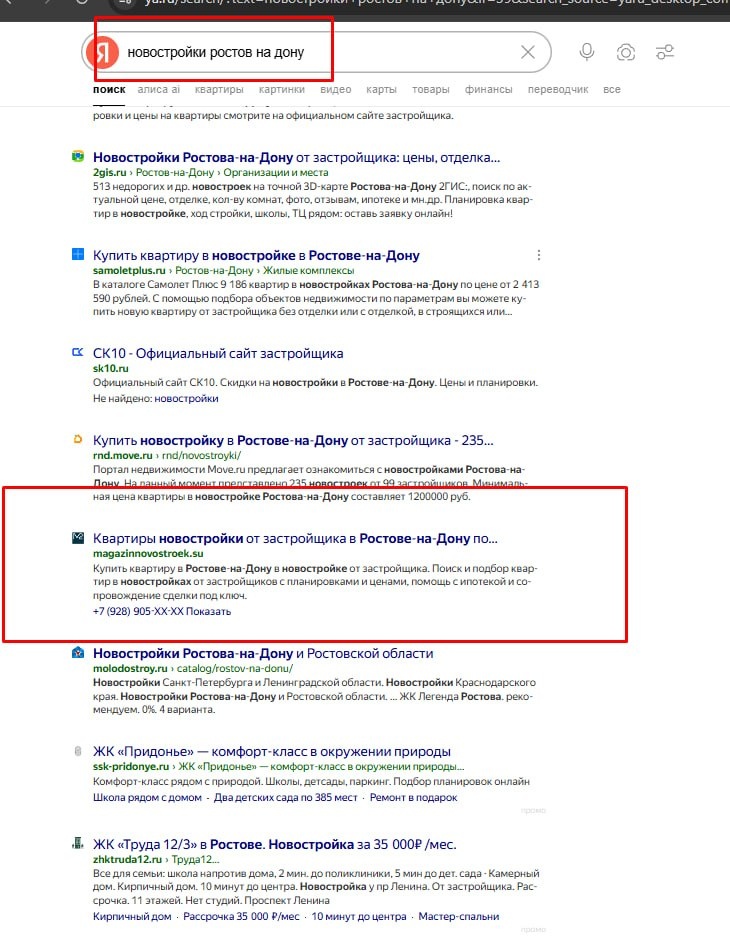Screen dimensions: 730x944
Task: Click the rnd.move.ru result favicon
Action: [x=78, y=439]
